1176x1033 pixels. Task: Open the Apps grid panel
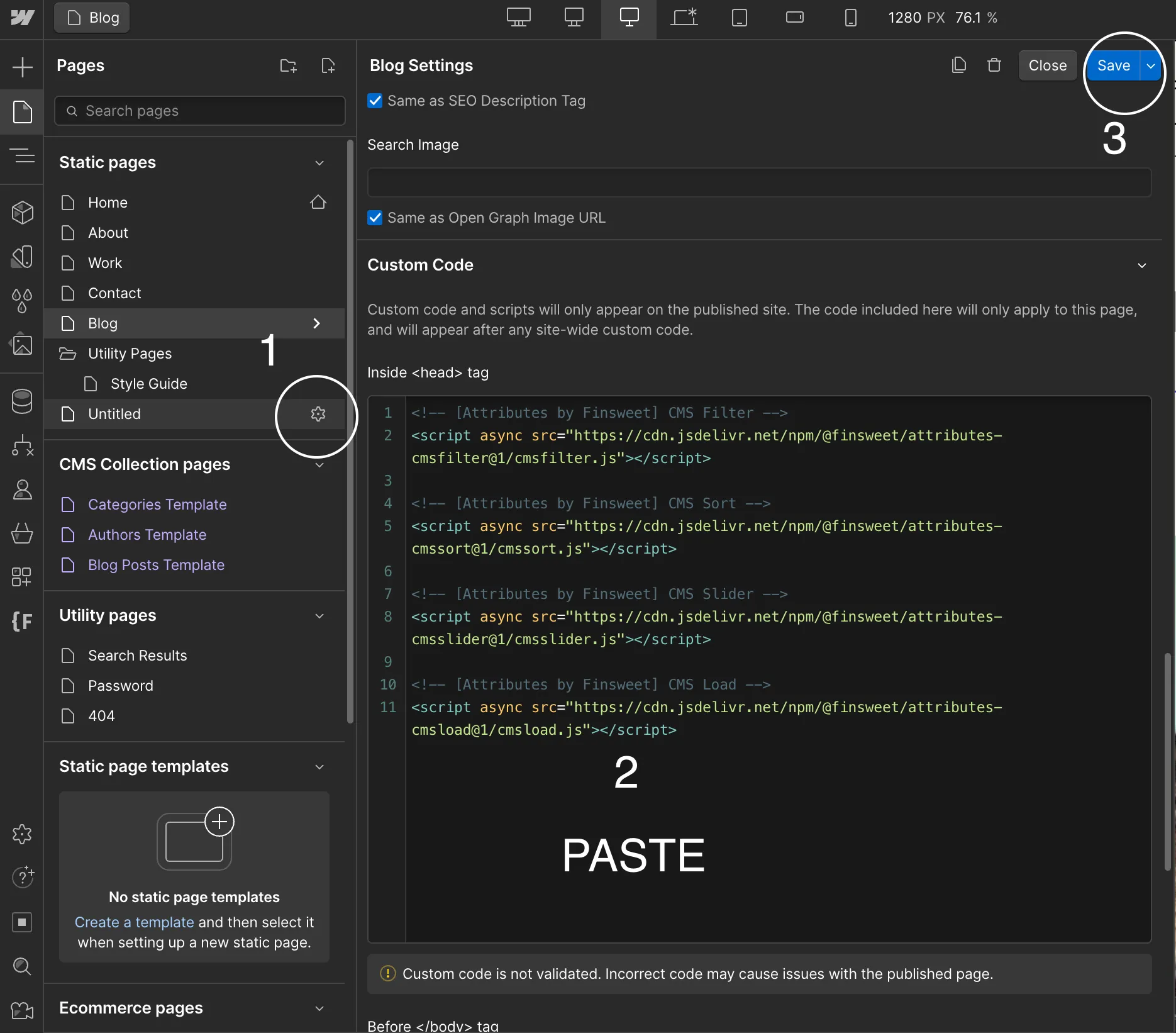click(22, 577)
